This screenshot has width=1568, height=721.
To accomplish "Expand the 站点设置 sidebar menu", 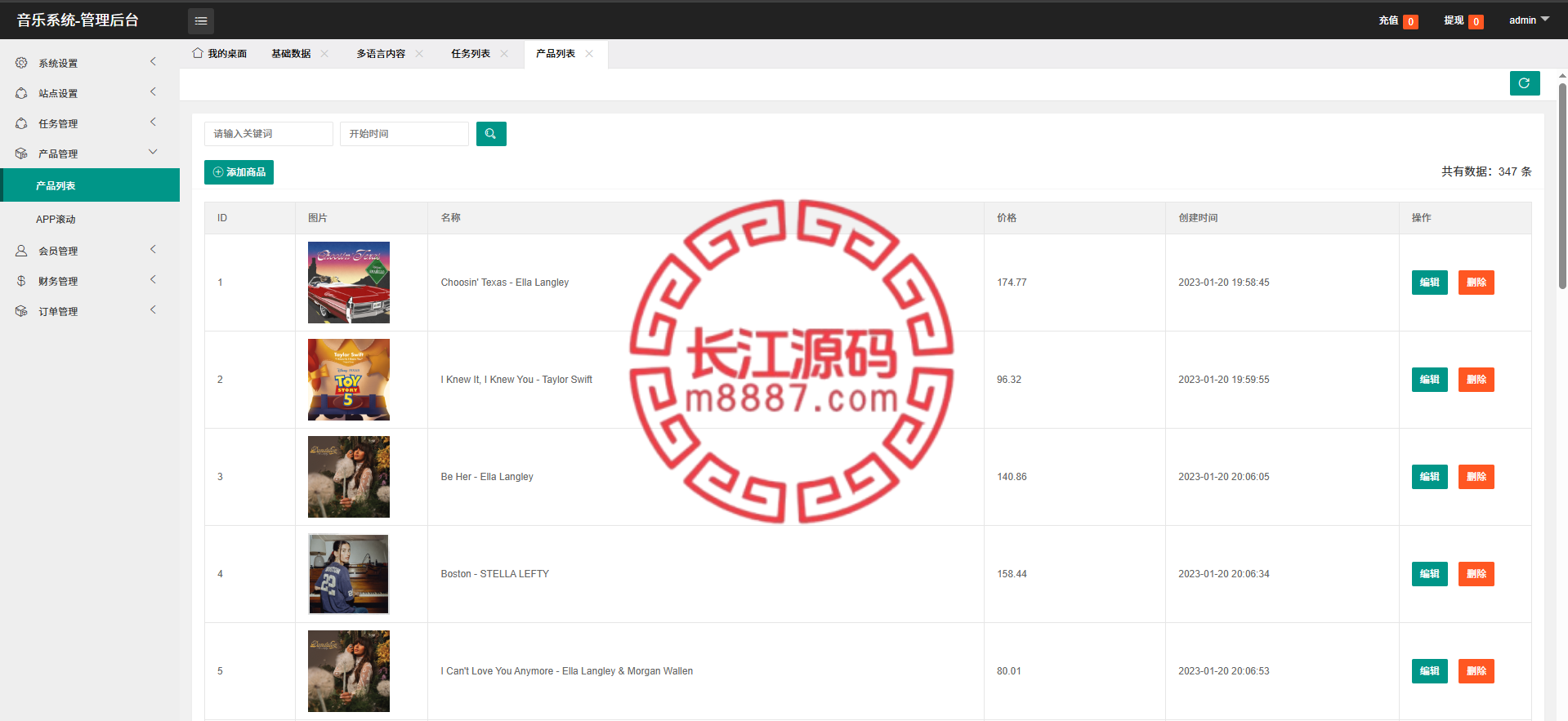I will [153, 92].
